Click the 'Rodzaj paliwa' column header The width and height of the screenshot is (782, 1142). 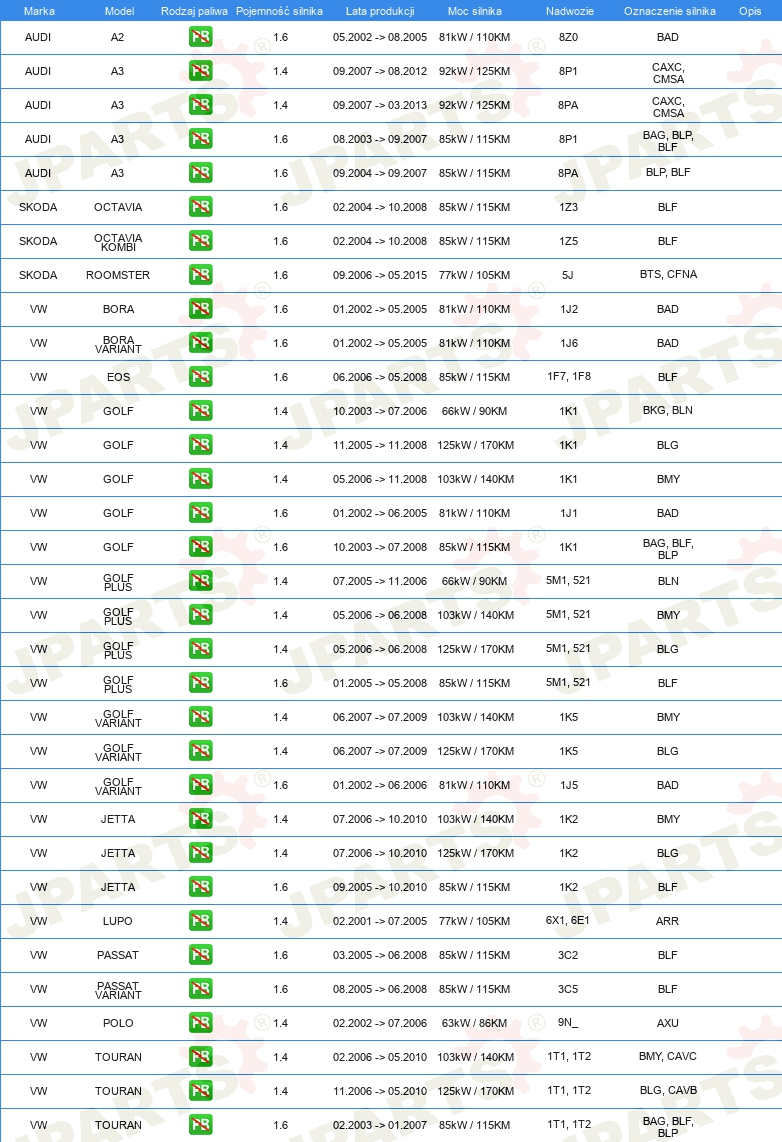[194, 11]
